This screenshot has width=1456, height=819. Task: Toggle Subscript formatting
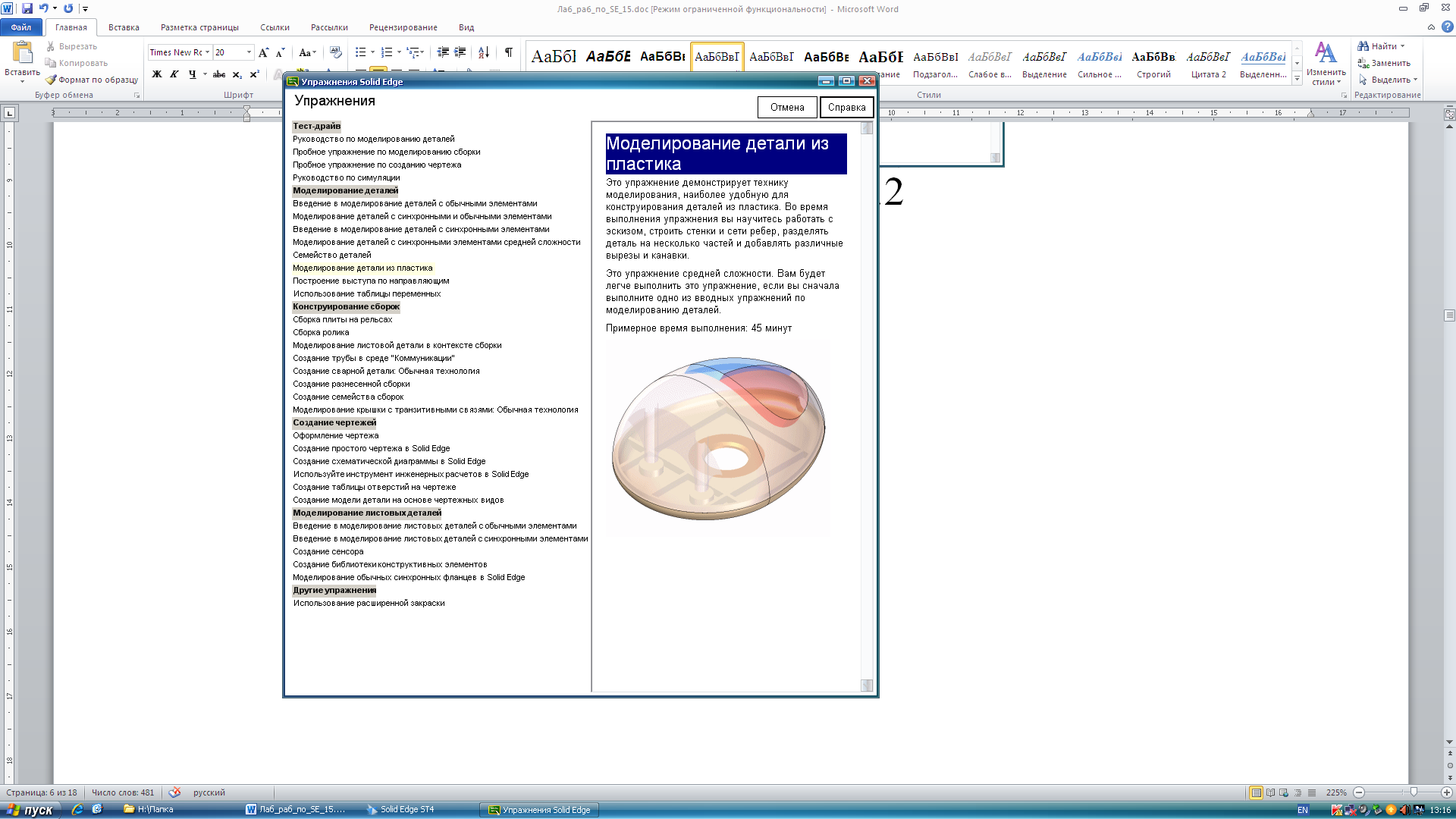point(237,74)
